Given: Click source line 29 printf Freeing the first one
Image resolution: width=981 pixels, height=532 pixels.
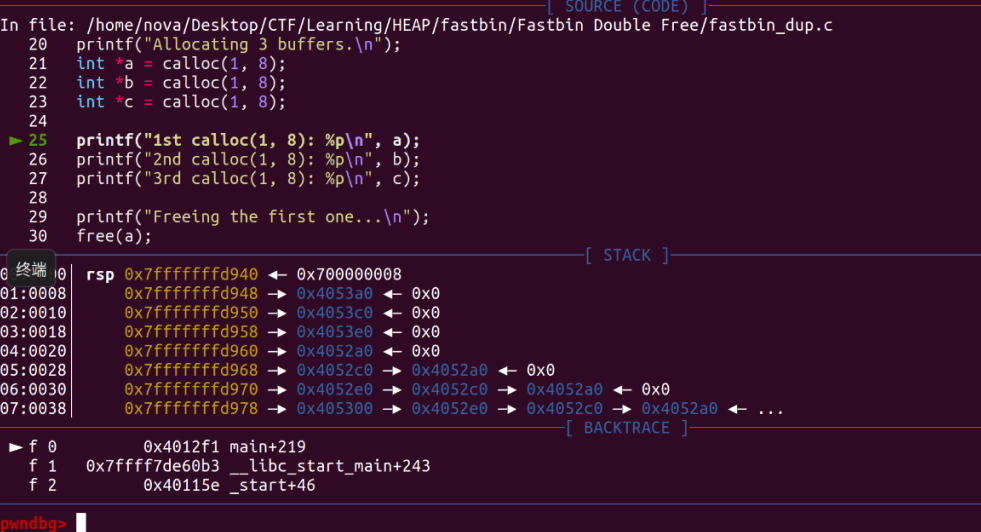Looking at the screenshot, I should point(253,217).
